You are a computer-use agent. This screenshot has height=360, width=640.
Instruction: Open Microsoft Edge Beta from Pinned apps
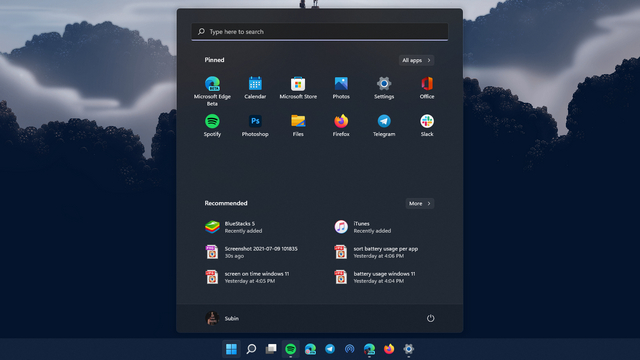[212, 91]
